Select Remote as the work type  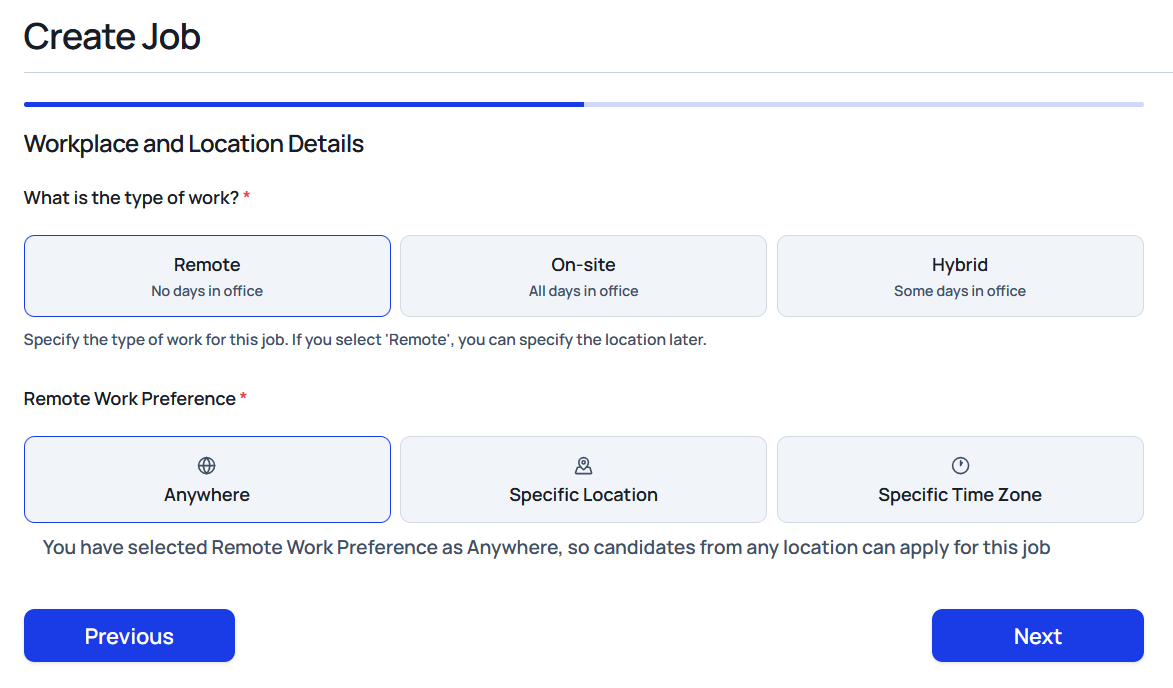(207, 276)
